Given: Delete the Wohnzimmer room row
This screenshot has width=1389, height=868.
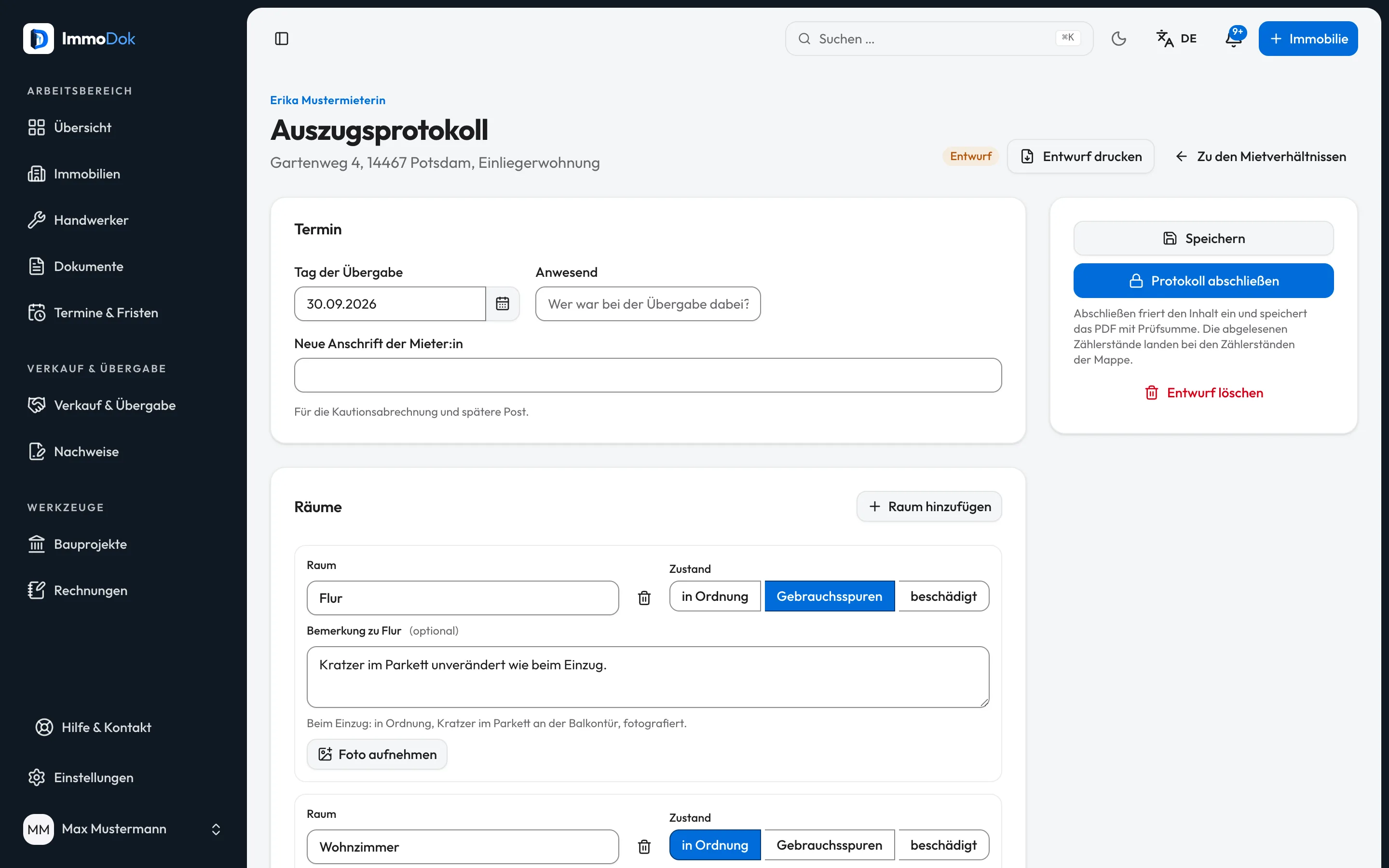Looking at the screenshot, I should tap(644, 846).
